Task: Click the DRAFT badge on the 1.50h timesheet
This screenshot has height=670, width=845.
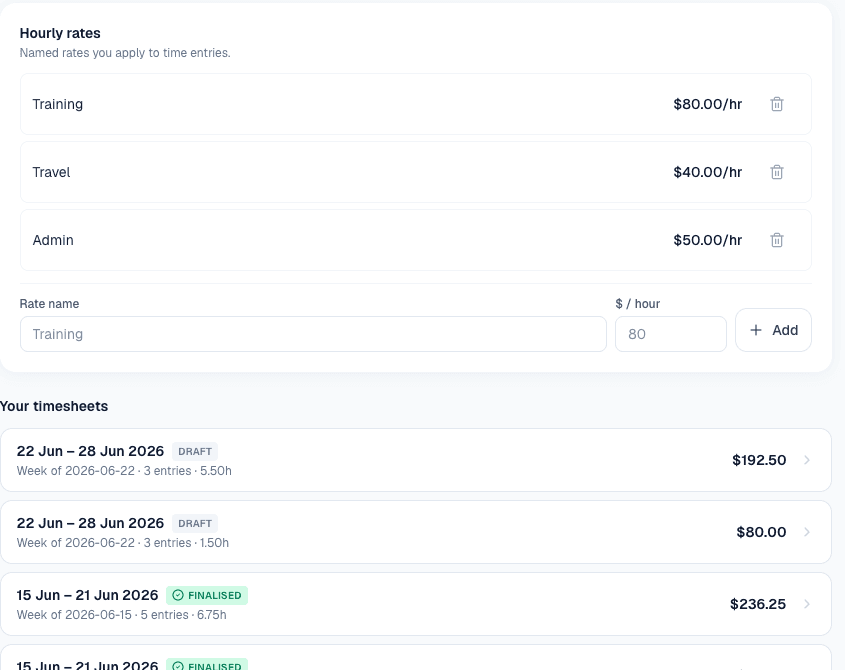Action: (195, 523)
